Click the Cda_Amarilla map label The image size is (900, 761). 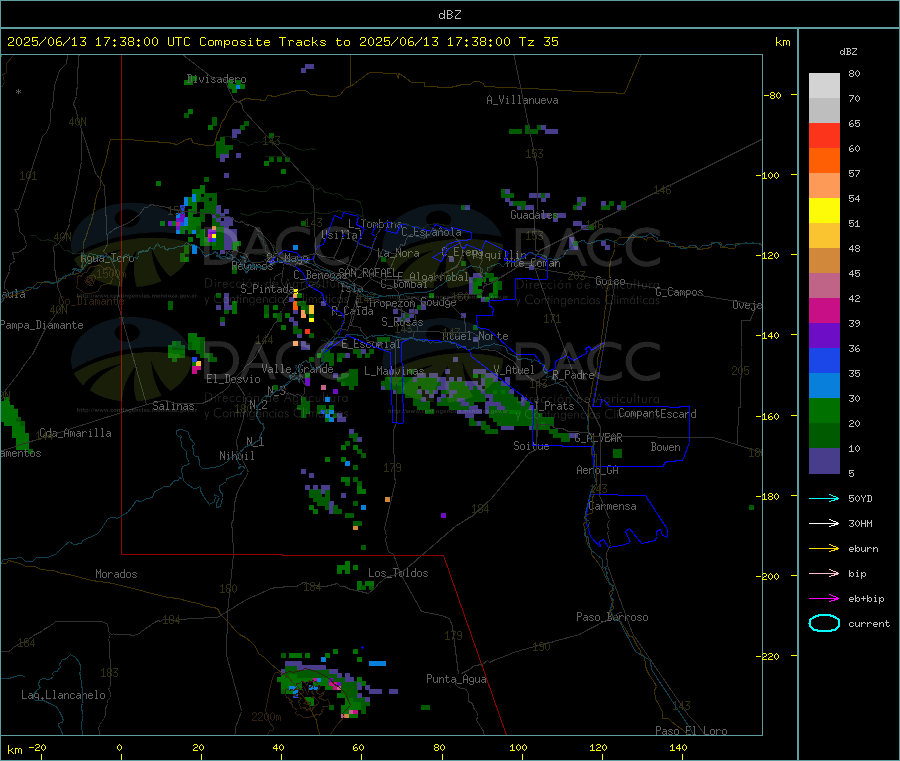75,433
